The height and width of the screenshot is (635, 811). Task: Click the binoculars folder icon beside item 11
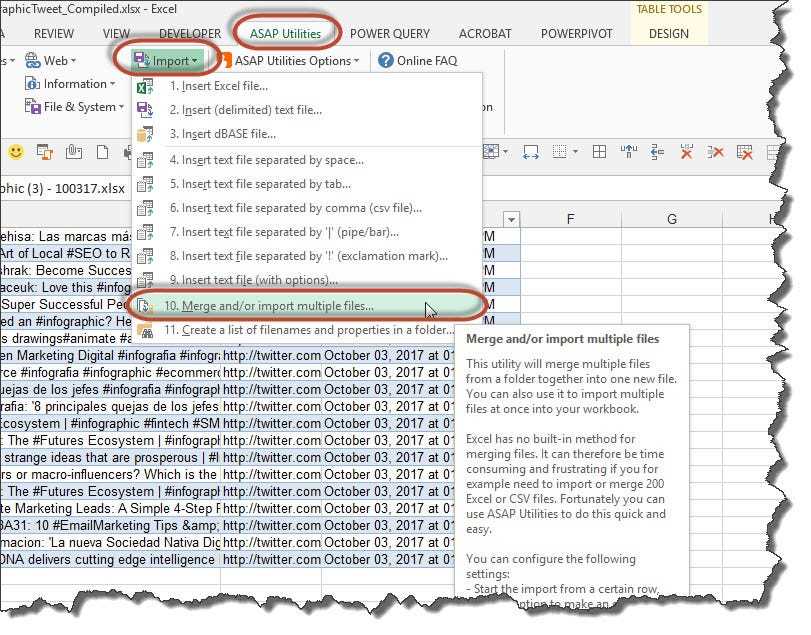[x=145, y=330]
